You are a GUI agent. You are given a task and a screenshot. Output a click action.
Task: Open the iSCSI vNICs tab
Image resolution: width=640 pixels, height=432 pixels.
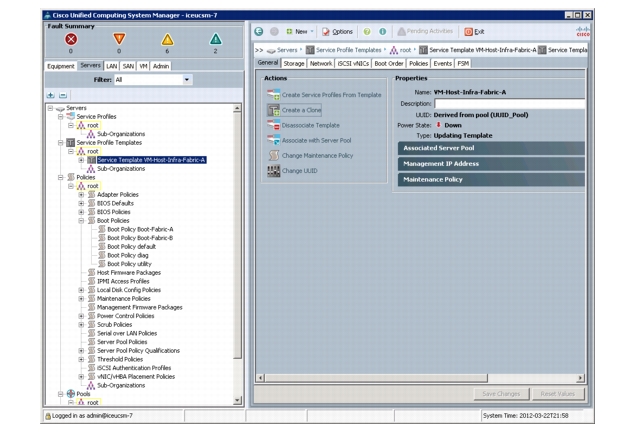coord(353,64)
